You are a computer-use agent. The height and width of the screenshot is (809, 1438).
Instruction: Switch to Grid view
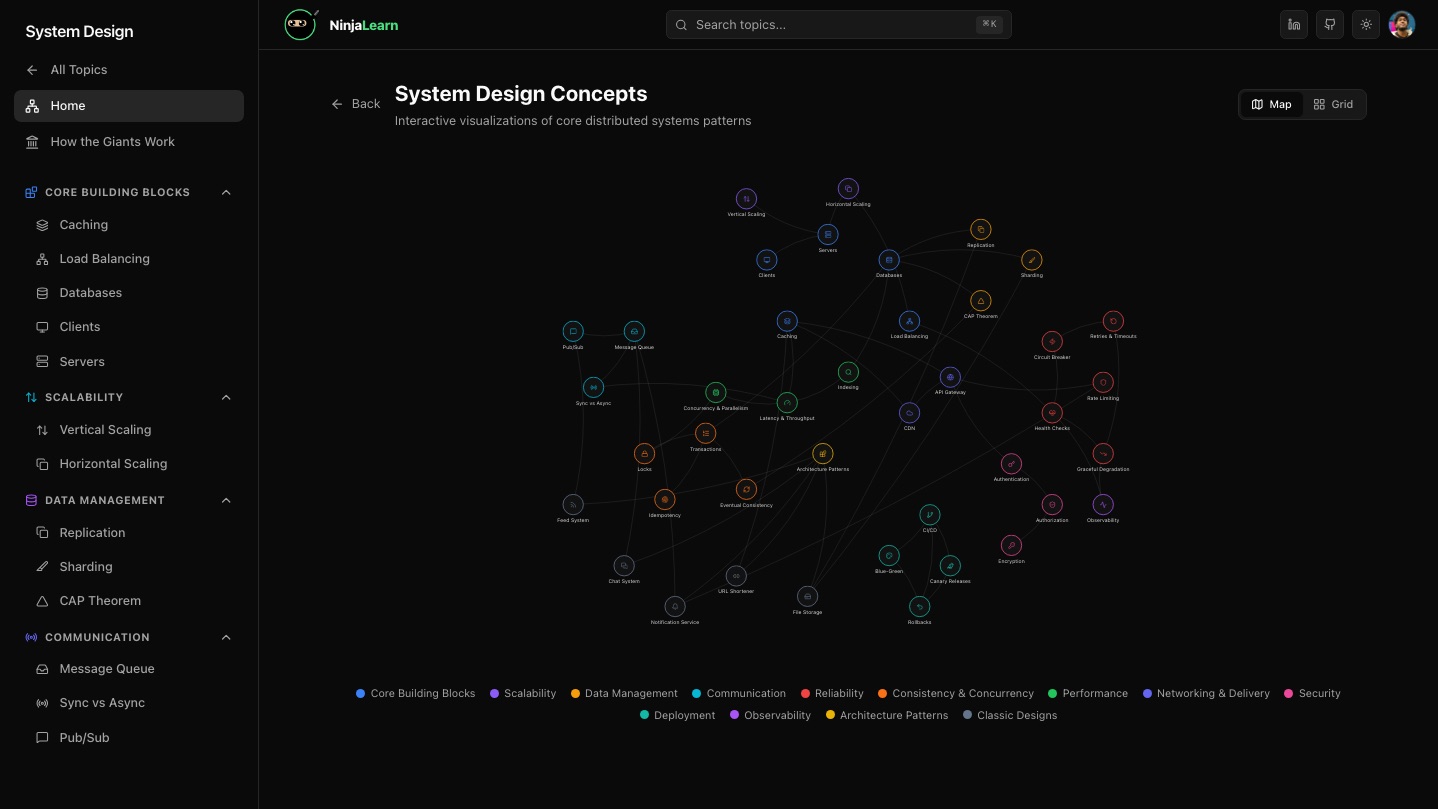1334,104
